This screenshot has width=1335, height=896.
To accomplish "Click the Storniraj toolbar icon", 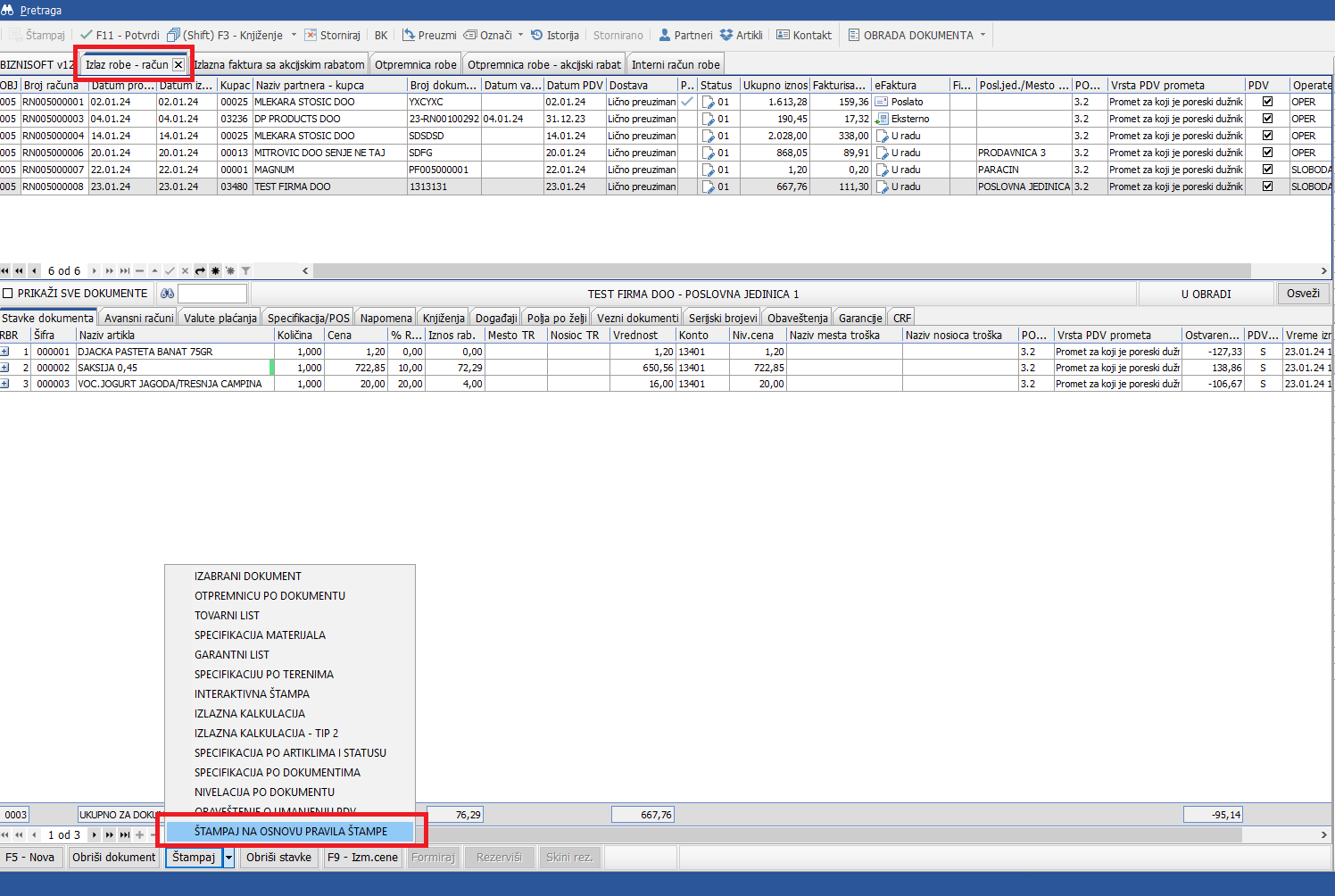I will click(x=311, y=36).
